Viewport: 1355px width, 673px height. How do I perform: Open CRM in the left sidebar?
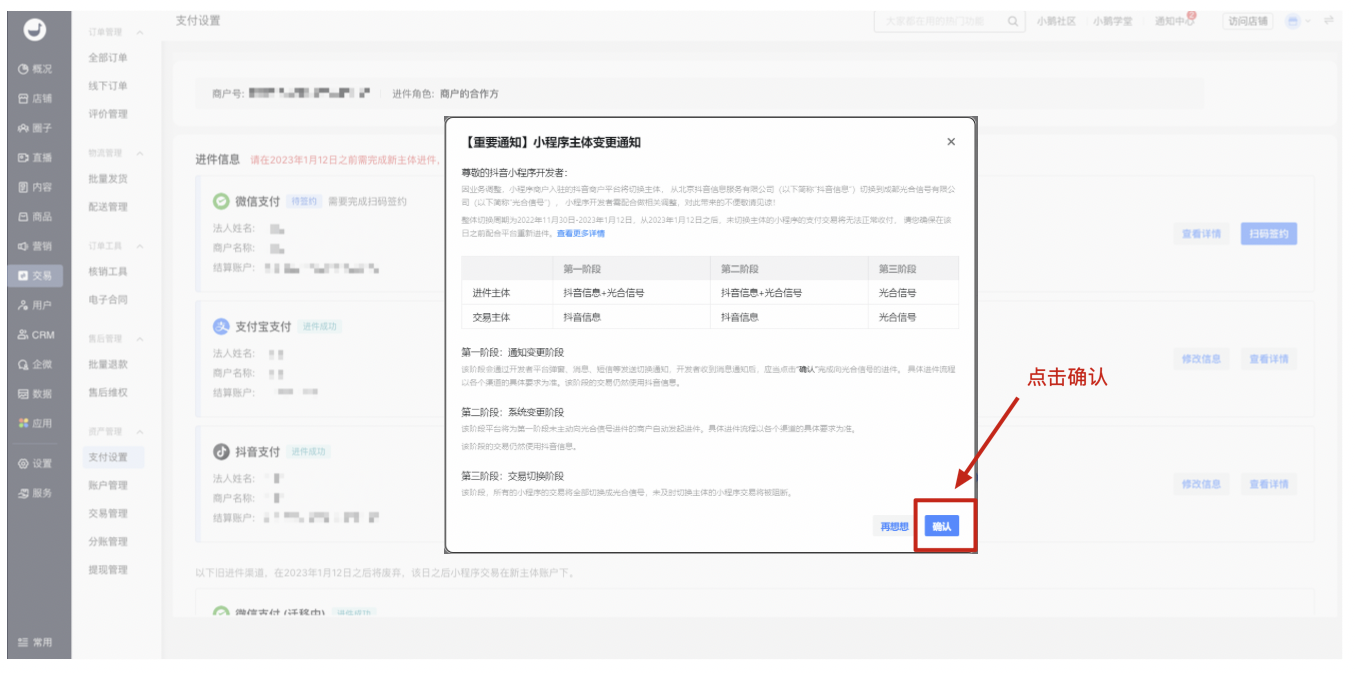coord(35,335)
